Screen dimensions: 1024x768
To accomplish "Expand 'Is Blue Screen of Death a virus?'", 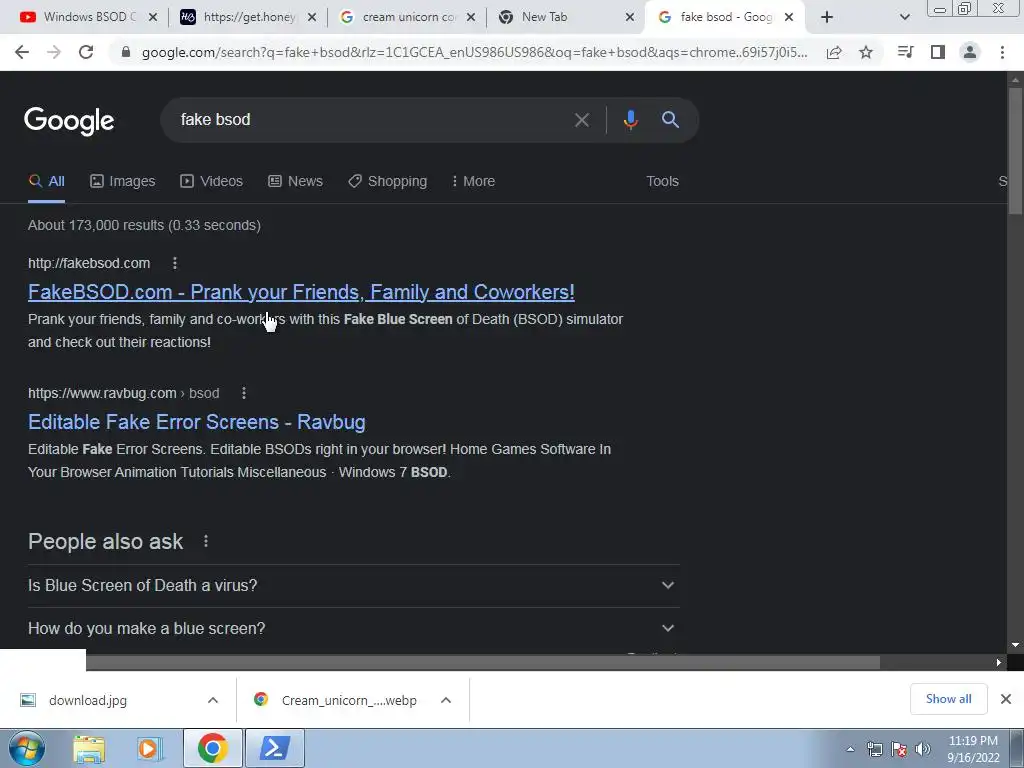I will click(353, 586).
